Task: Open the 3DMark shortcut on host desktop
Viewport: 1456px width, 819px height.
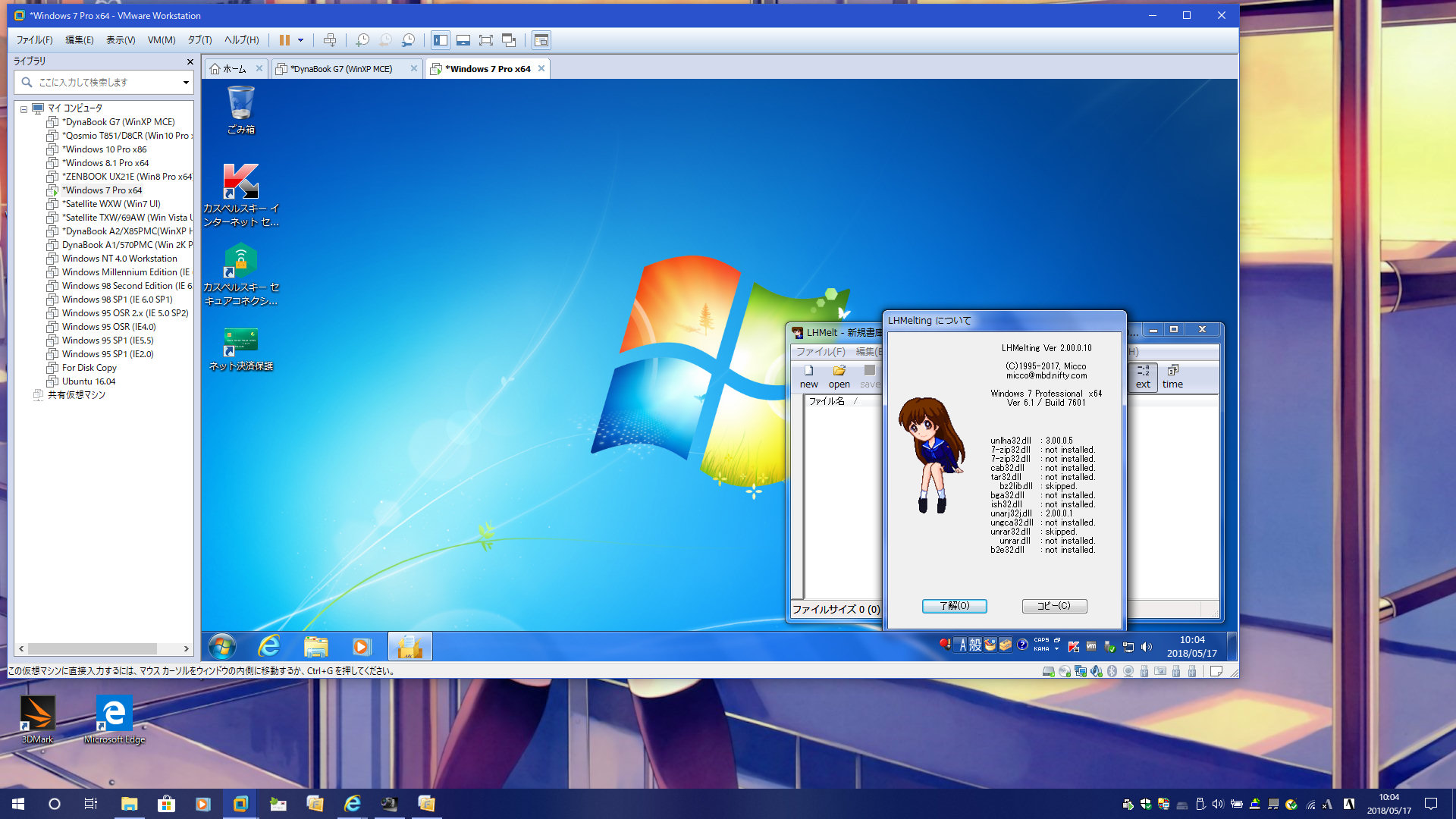Action: coord(37,720)
